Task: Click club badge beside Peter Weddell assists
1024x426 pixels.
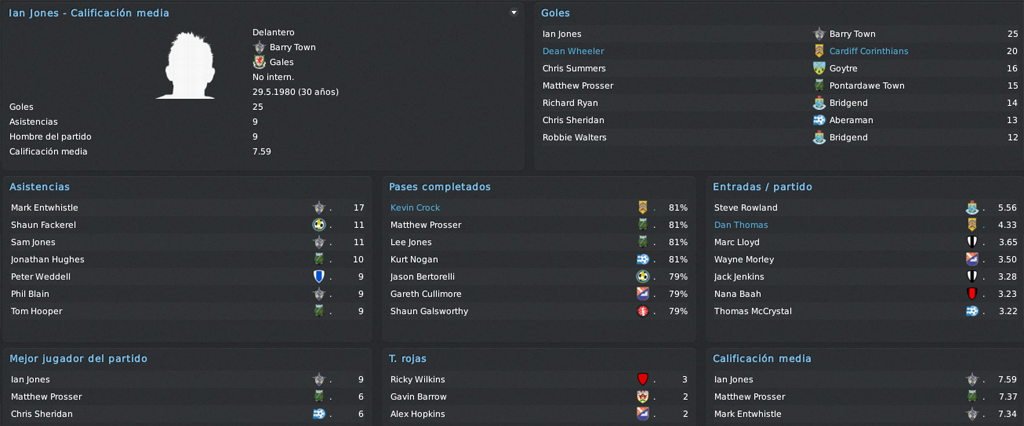Action: 319,276
